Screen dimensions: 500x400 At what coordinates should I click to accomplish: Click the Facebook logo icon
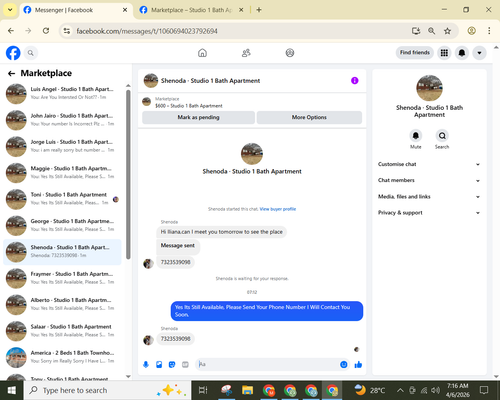coord(13,53)
